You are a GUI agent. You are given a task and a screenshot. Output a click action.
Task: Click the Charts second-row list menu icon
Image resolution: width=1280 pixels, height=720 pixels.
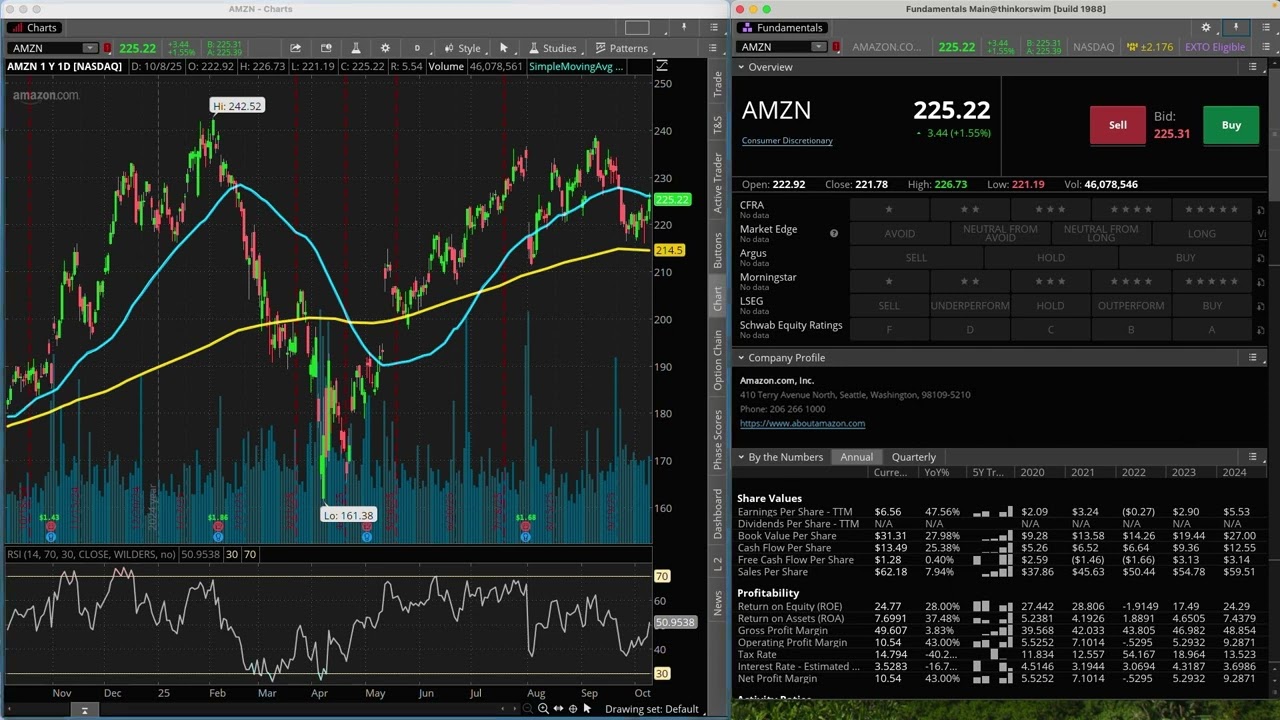pos(713,48)
